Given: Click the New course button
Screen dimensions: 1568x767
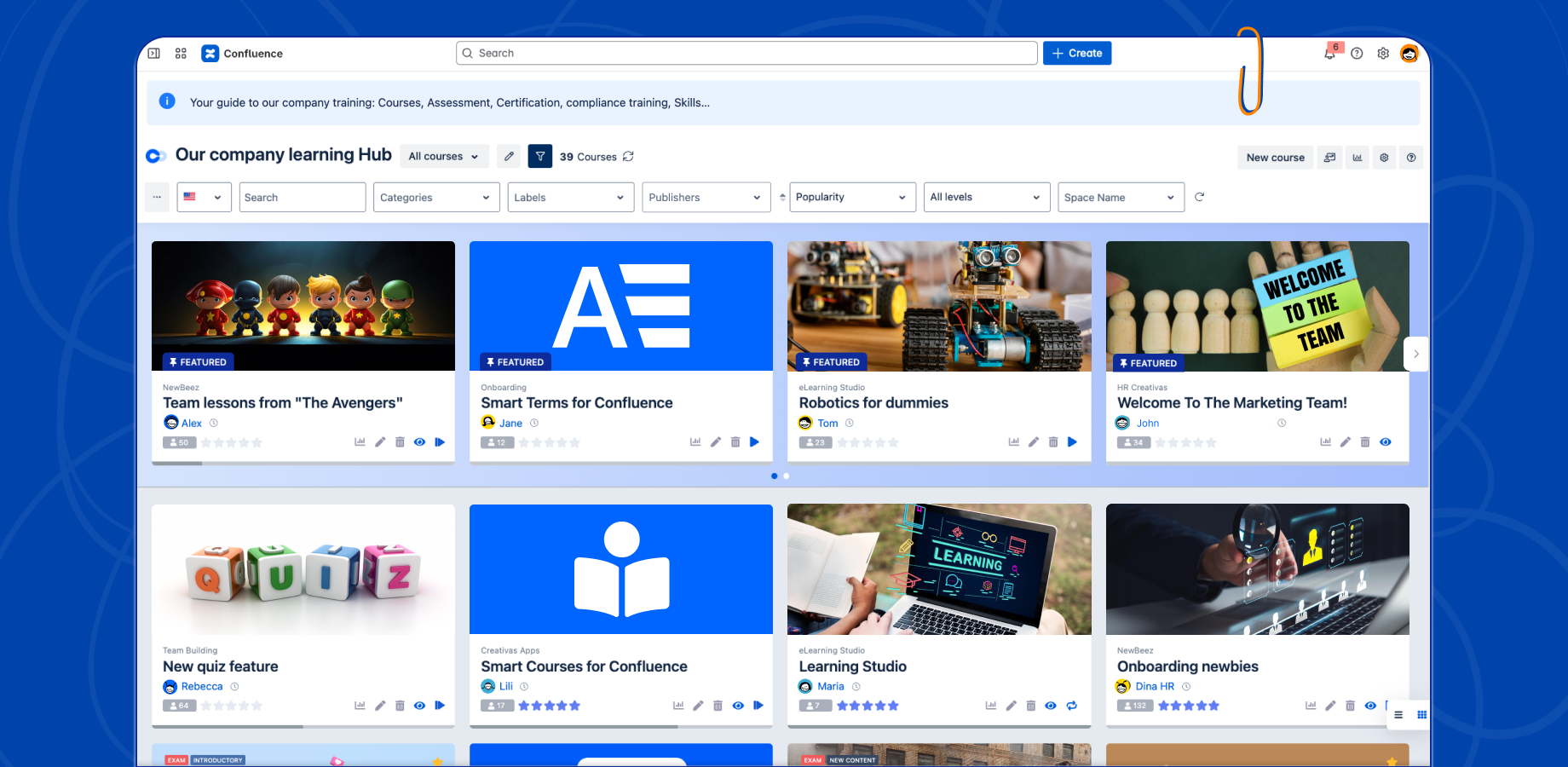Looking at the screenshot, I should (1275, 158).
